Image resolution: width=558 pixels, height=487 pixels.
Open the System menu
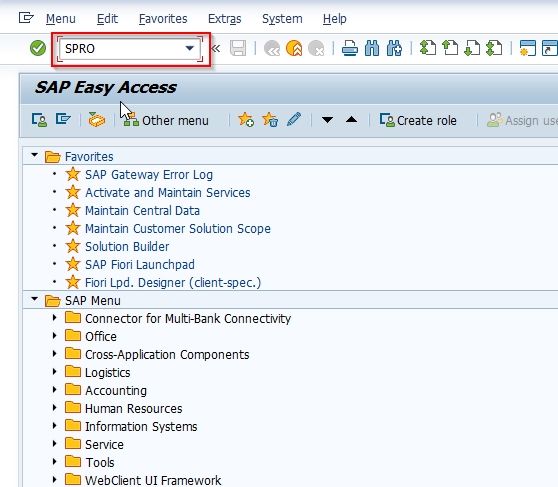282,19
